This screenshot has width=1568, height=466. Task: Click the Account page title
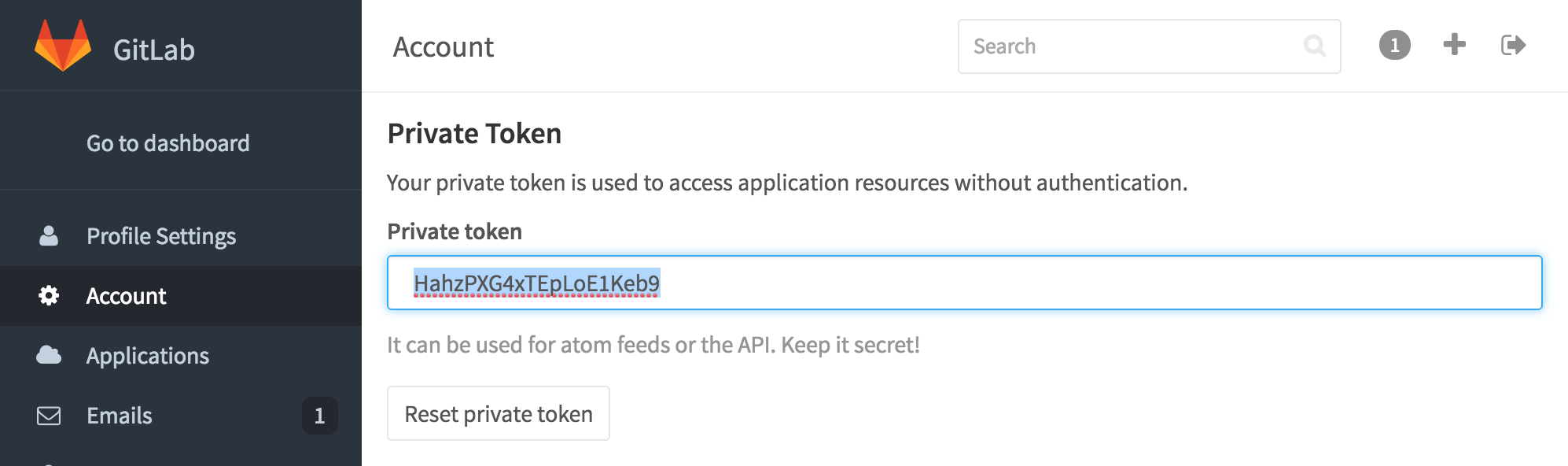pyautogui.click(x=444, y=46)
